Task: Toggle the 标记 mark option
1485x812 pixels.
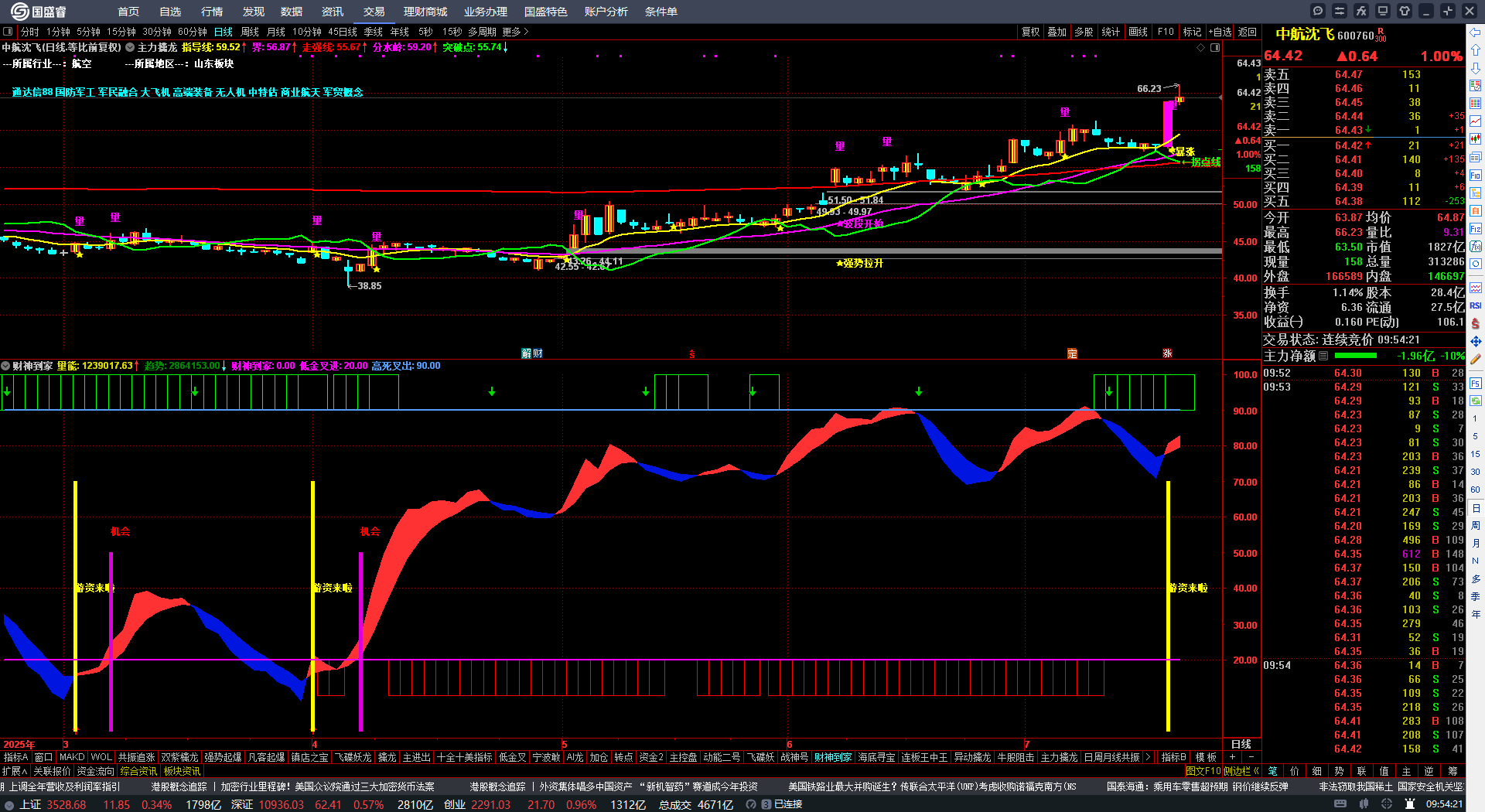Action: click(1192, 32)
